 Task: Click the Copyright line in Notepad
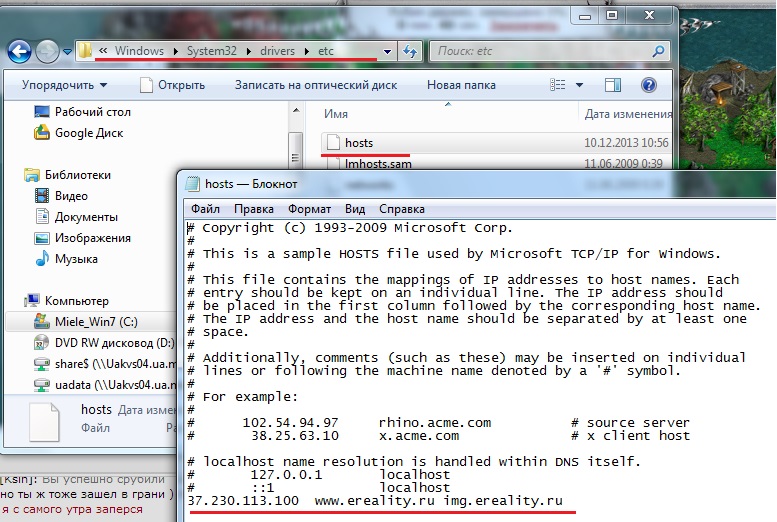tap(350, 228)
